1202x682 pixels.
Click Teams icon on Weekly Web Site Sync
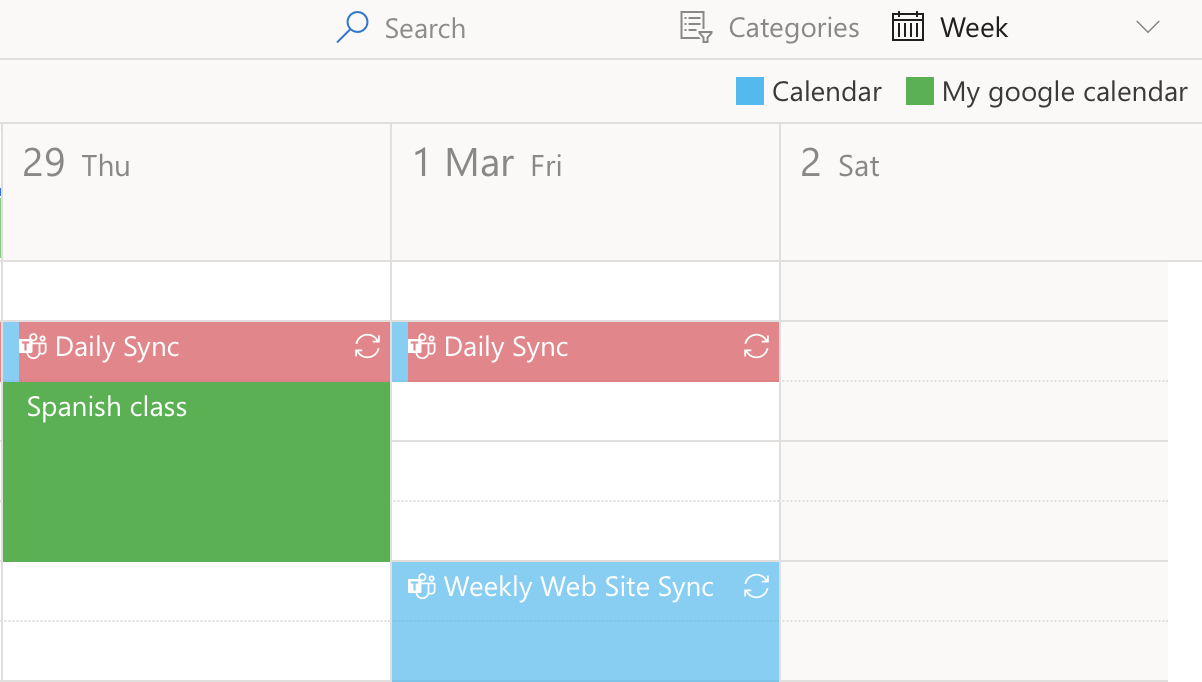point(422,587)
